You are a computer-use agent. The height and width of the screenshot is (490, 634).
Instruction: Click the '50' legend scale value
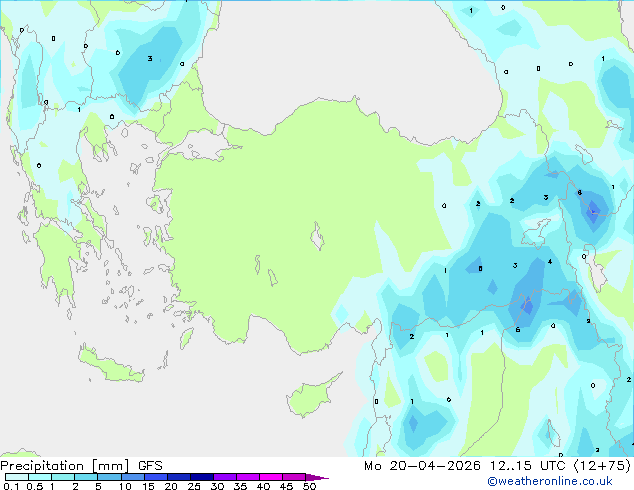coord(309,486)
